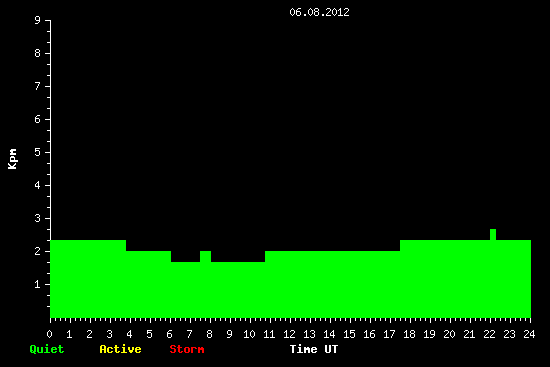Click the hour 10 tick label
Image resolution: width=550 pixels, height=367 pixels.
coord(249,334)
